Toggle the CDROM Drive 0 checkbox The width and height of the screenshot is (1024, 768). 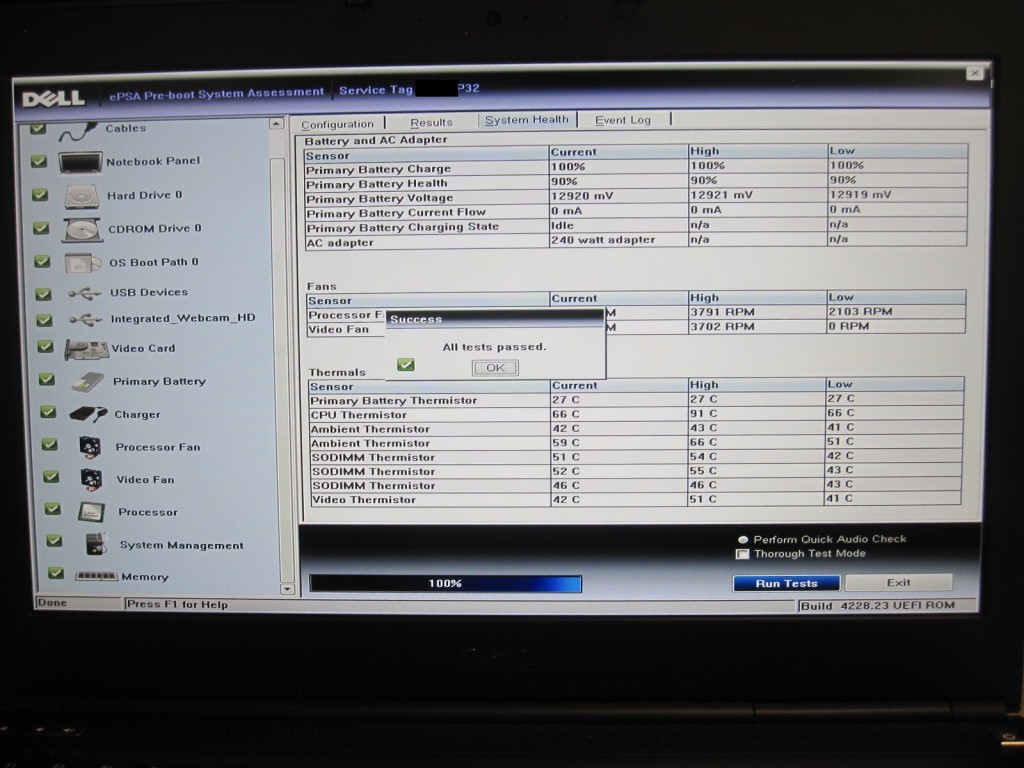point(41,228)
